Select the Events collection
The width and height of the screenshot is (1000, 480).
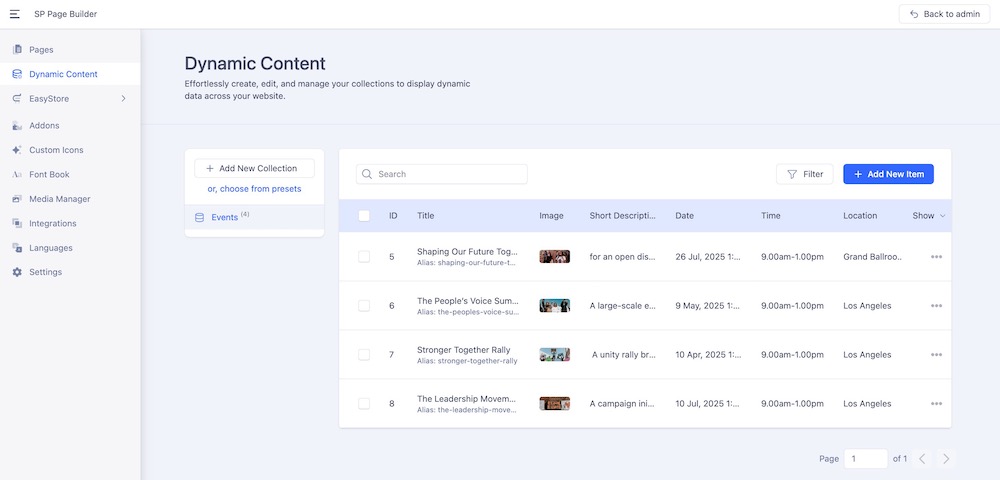pos(224,217)
